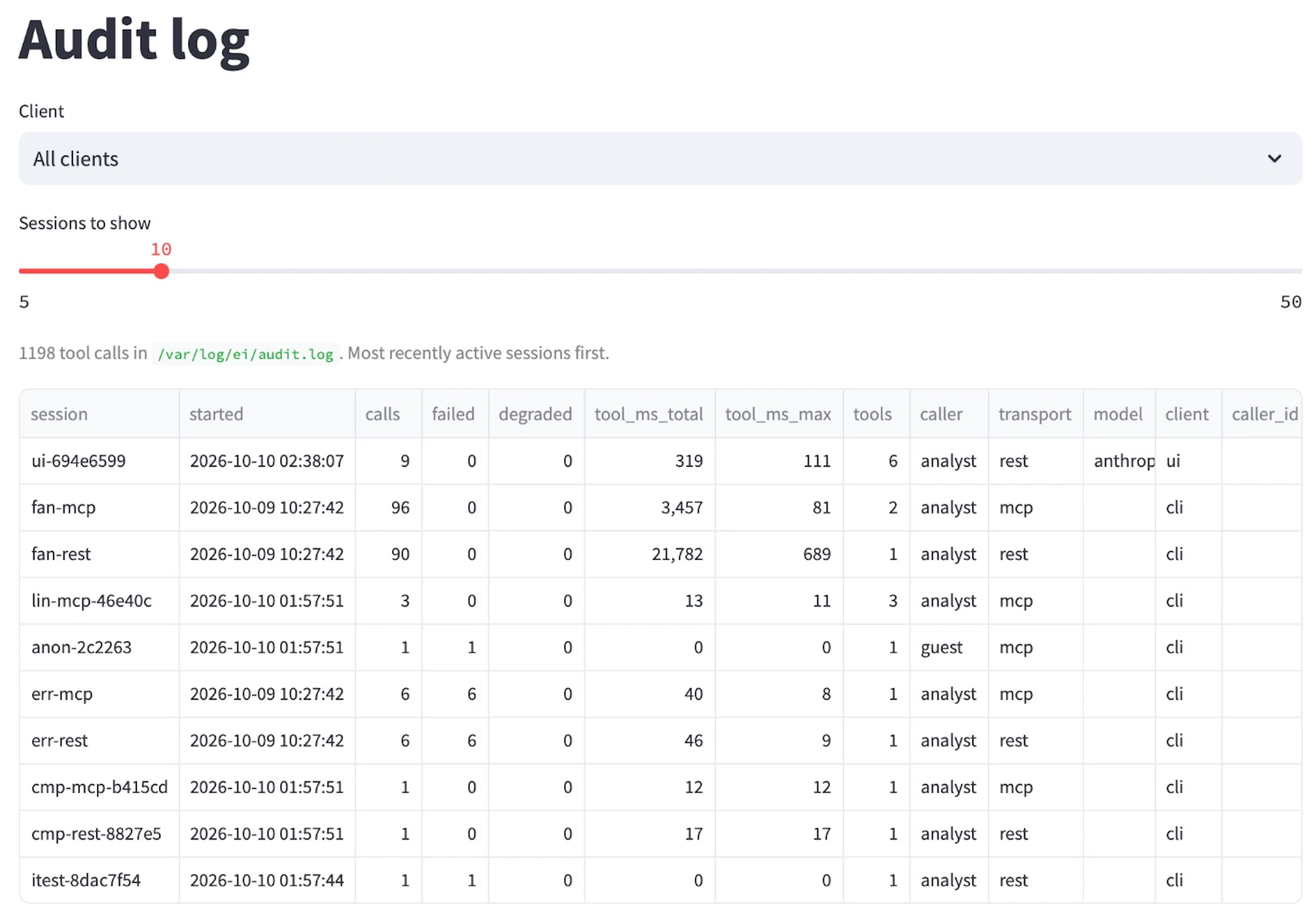
Task: Click the 689 tool_ms_max value
Action: pyautogui.click(x=780, y=554)
